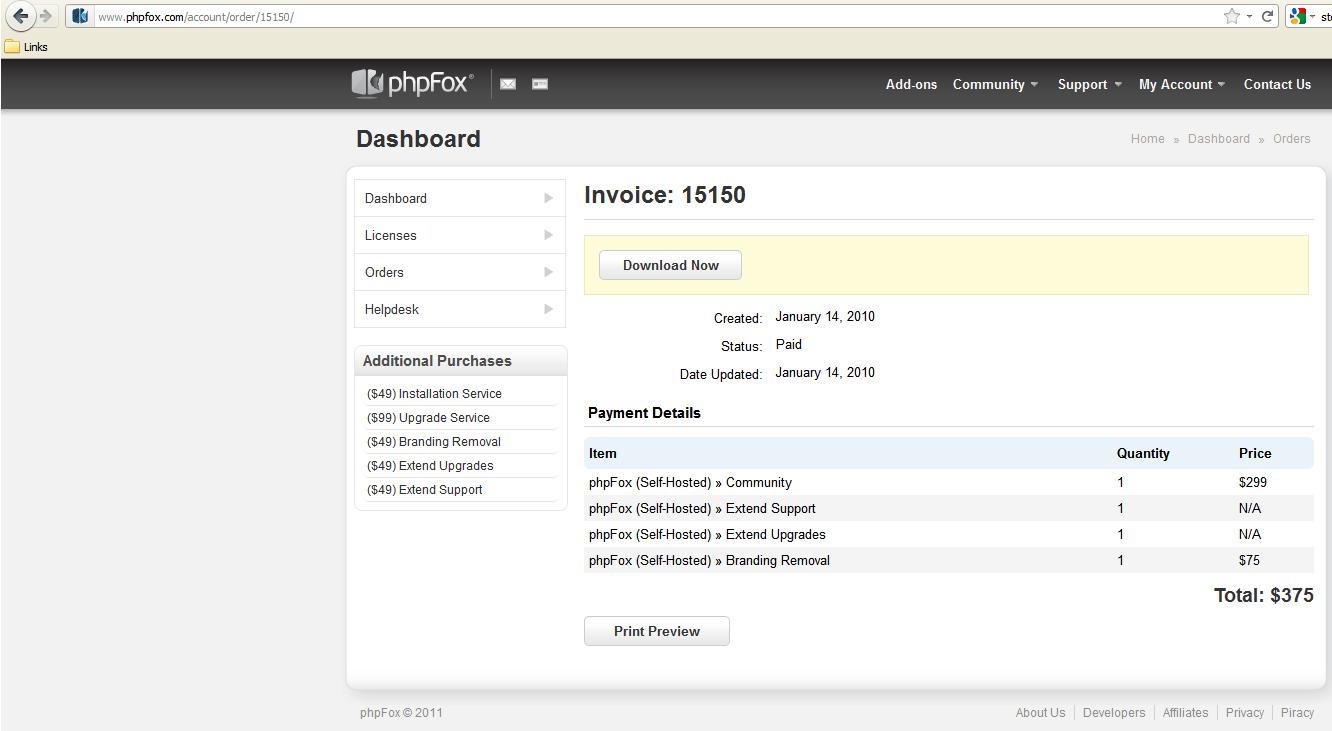Bookmark page with the star icon
This screenshot has width=1332, height=731.
[x=1232, y=16]
